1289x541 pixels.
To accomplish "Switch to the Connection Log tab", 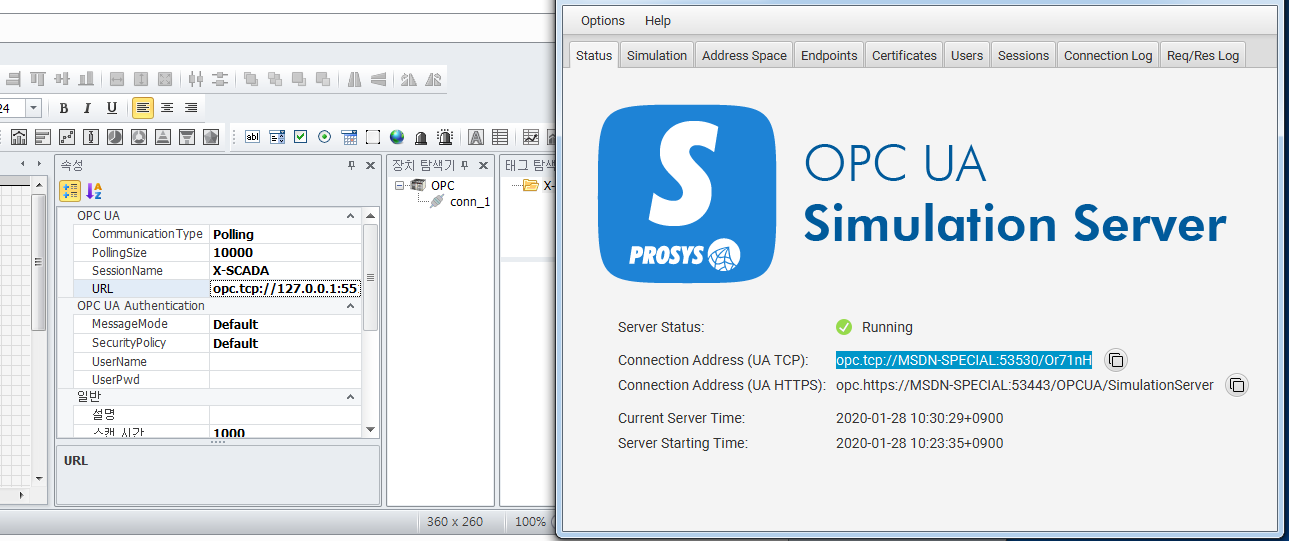I will click(x=1108, y=55).
